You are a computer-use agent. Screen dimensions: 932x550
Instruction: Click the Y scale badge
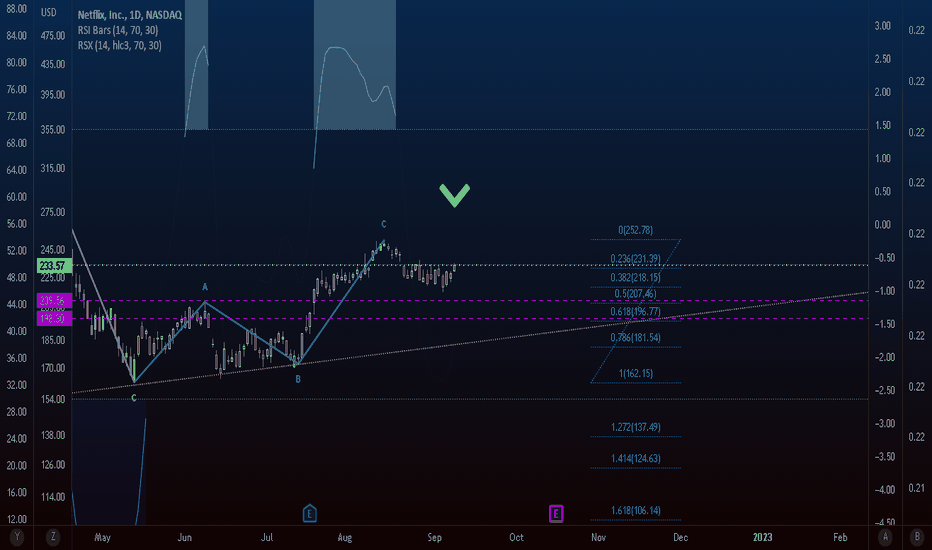click(17, 537)
